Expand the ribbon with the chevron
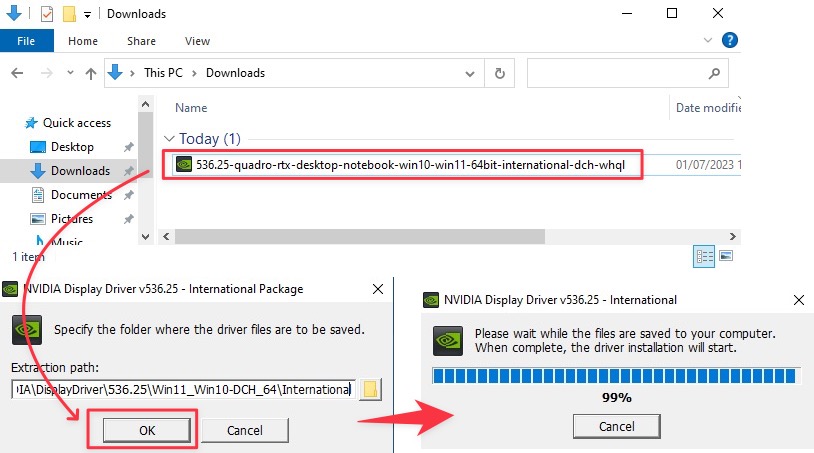 point(708,40)
